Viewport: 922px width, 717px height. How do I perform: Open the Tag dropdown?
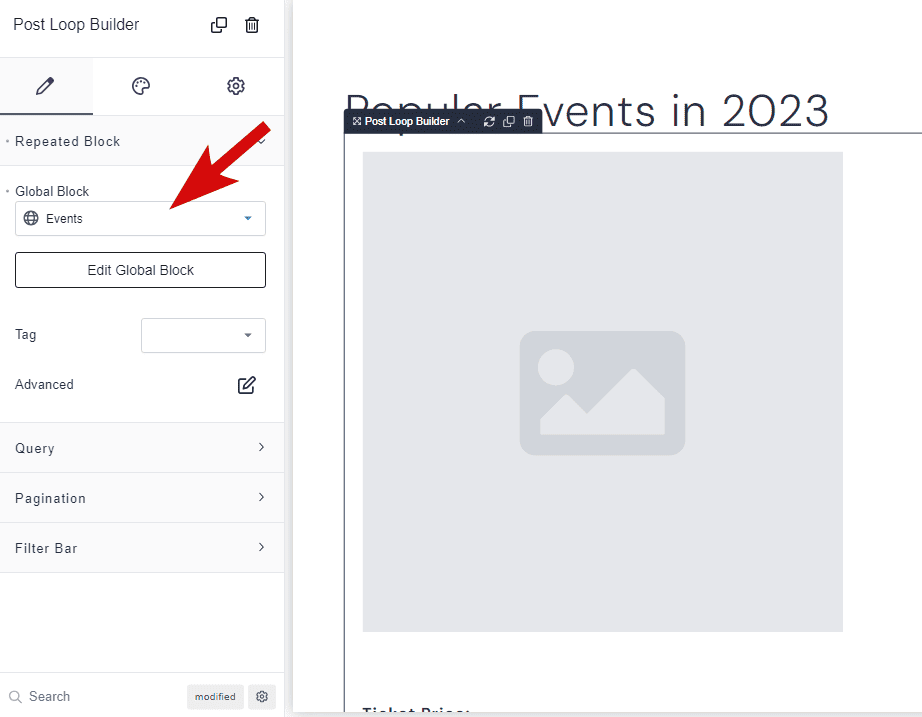coord(203,335)
